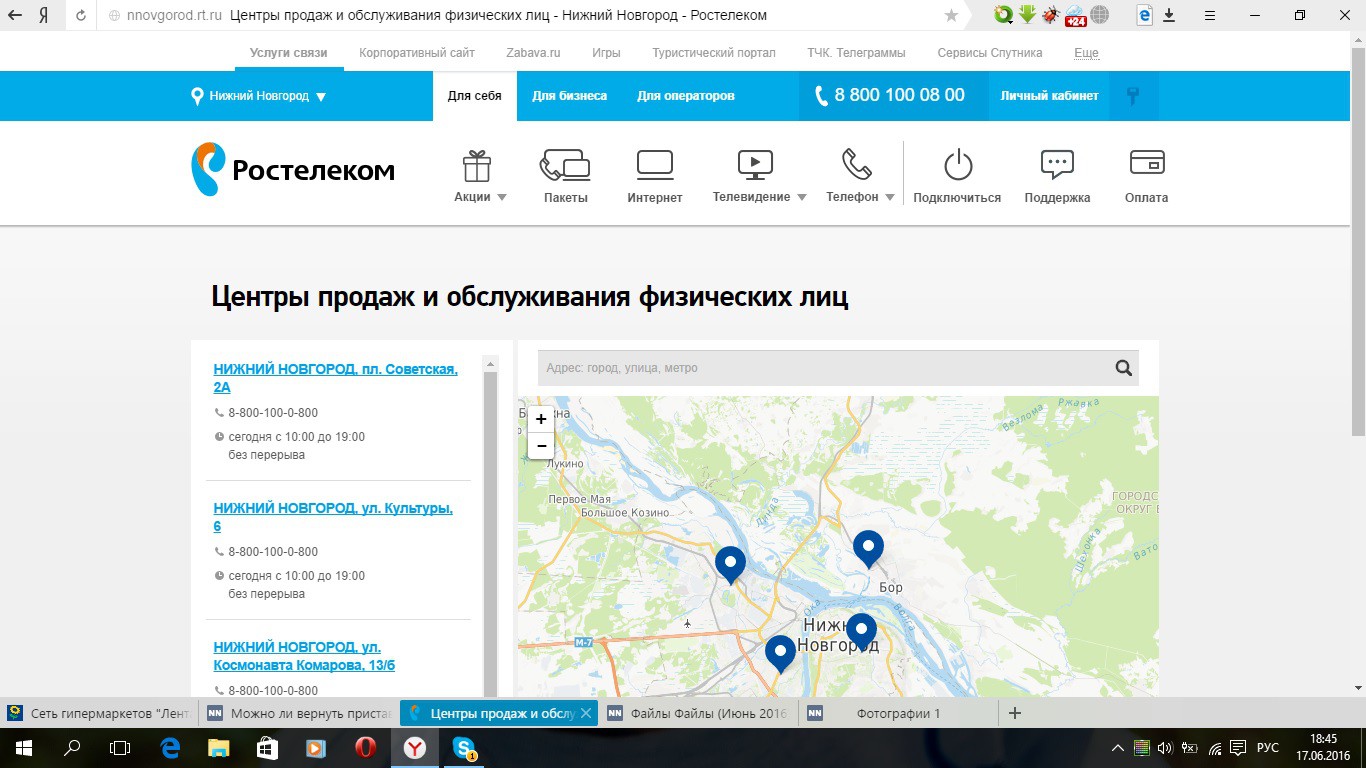The width and height of the screenshot is (1366, 768).
Task: Select the Для бизнеса tab
Action: point(570,96)
